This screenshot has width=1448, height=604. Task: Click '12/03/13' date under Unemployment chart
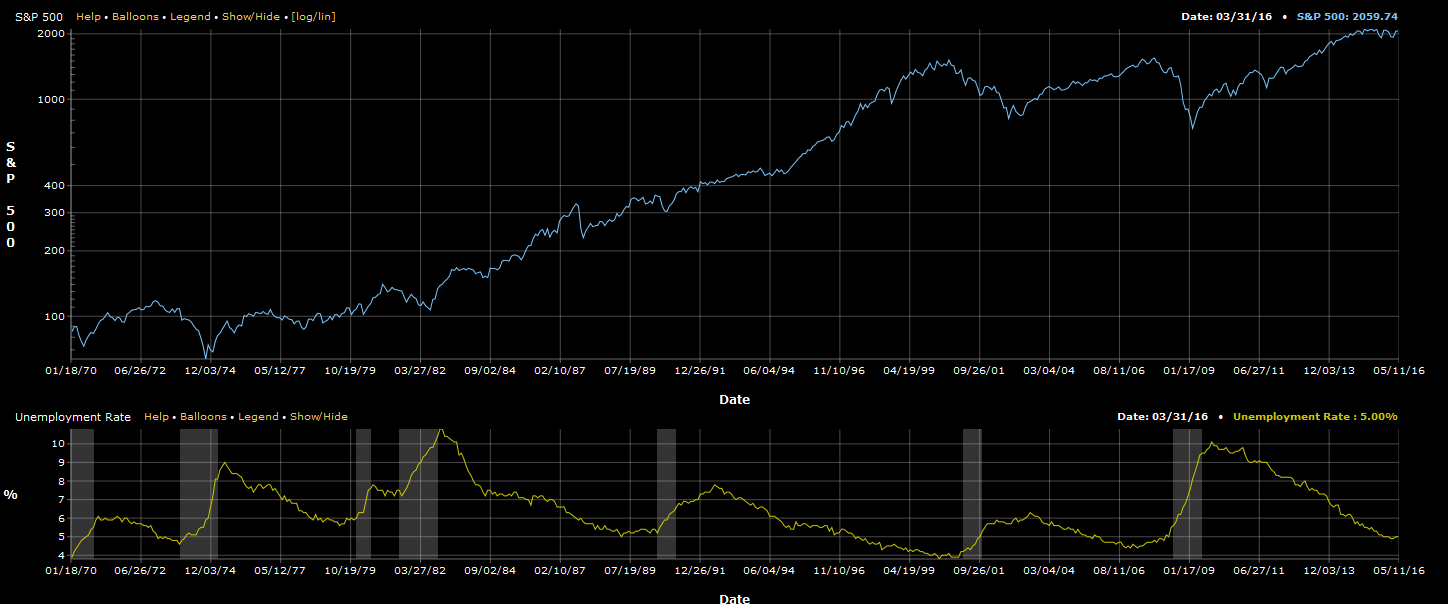(x=1329, y=570)
